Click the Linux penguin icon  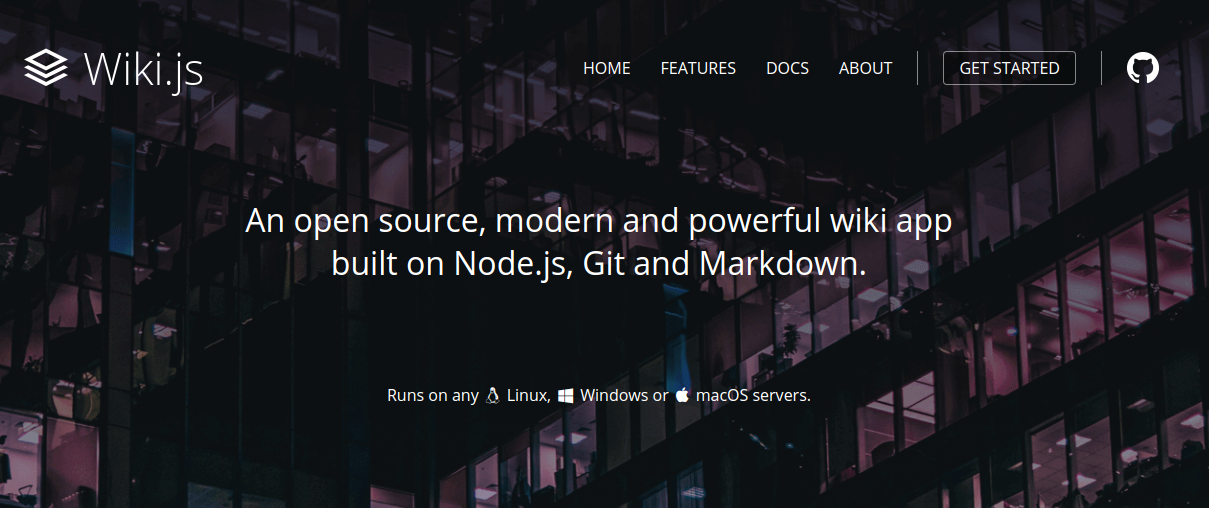tap(492, 395)
